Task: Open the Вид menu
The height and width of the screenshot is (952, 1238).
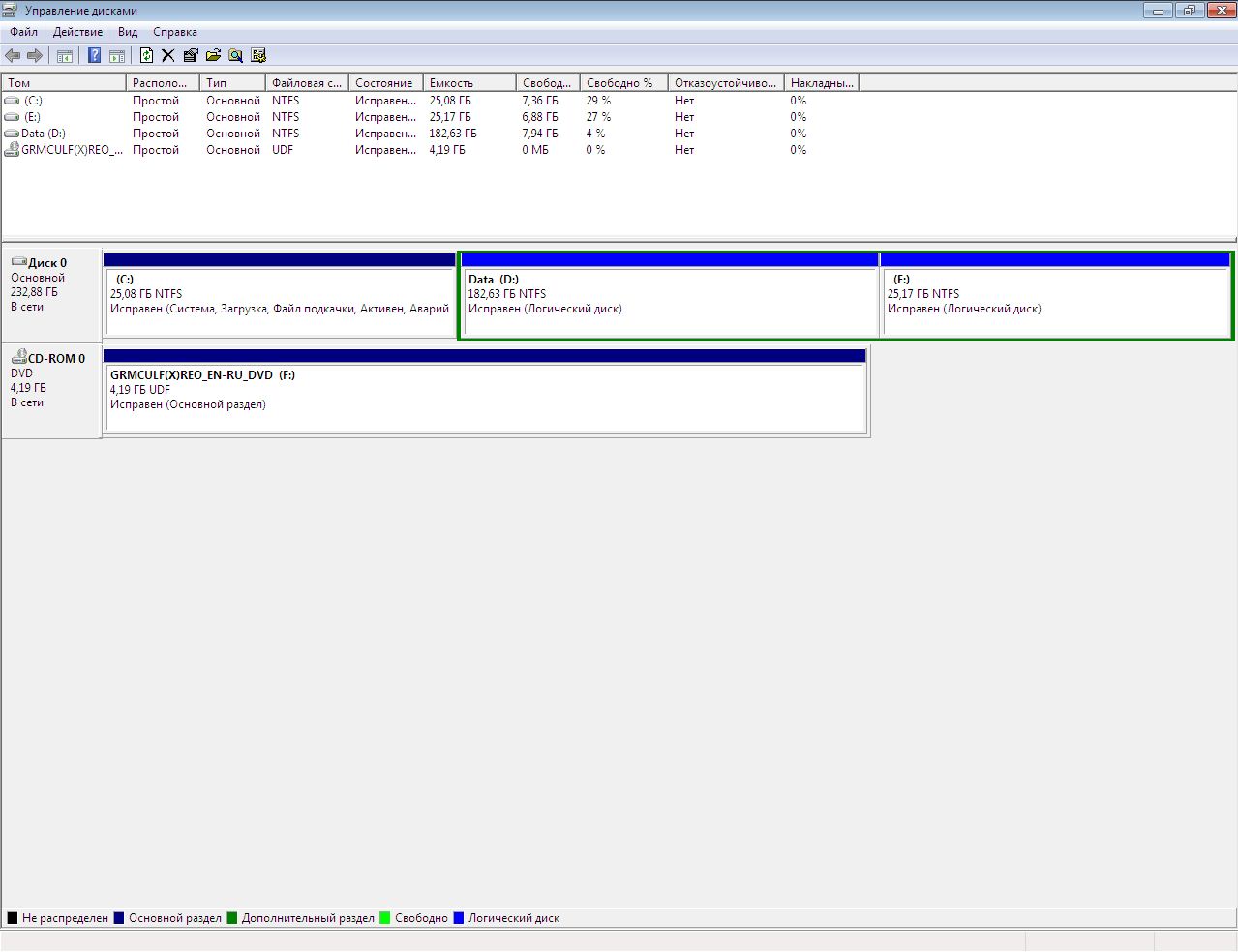Action: click(128, 32)
